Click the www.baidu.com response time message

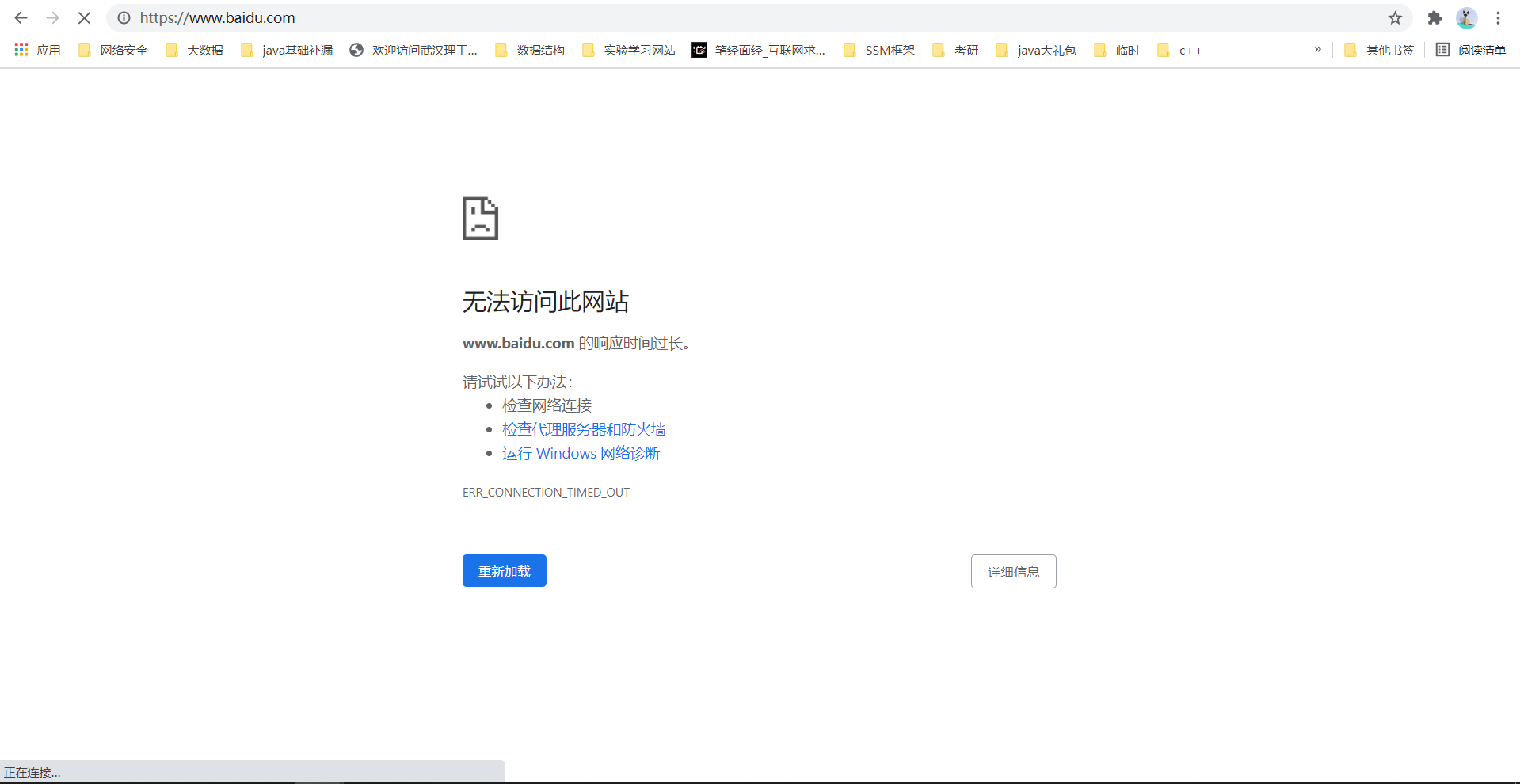pos(576,344)
